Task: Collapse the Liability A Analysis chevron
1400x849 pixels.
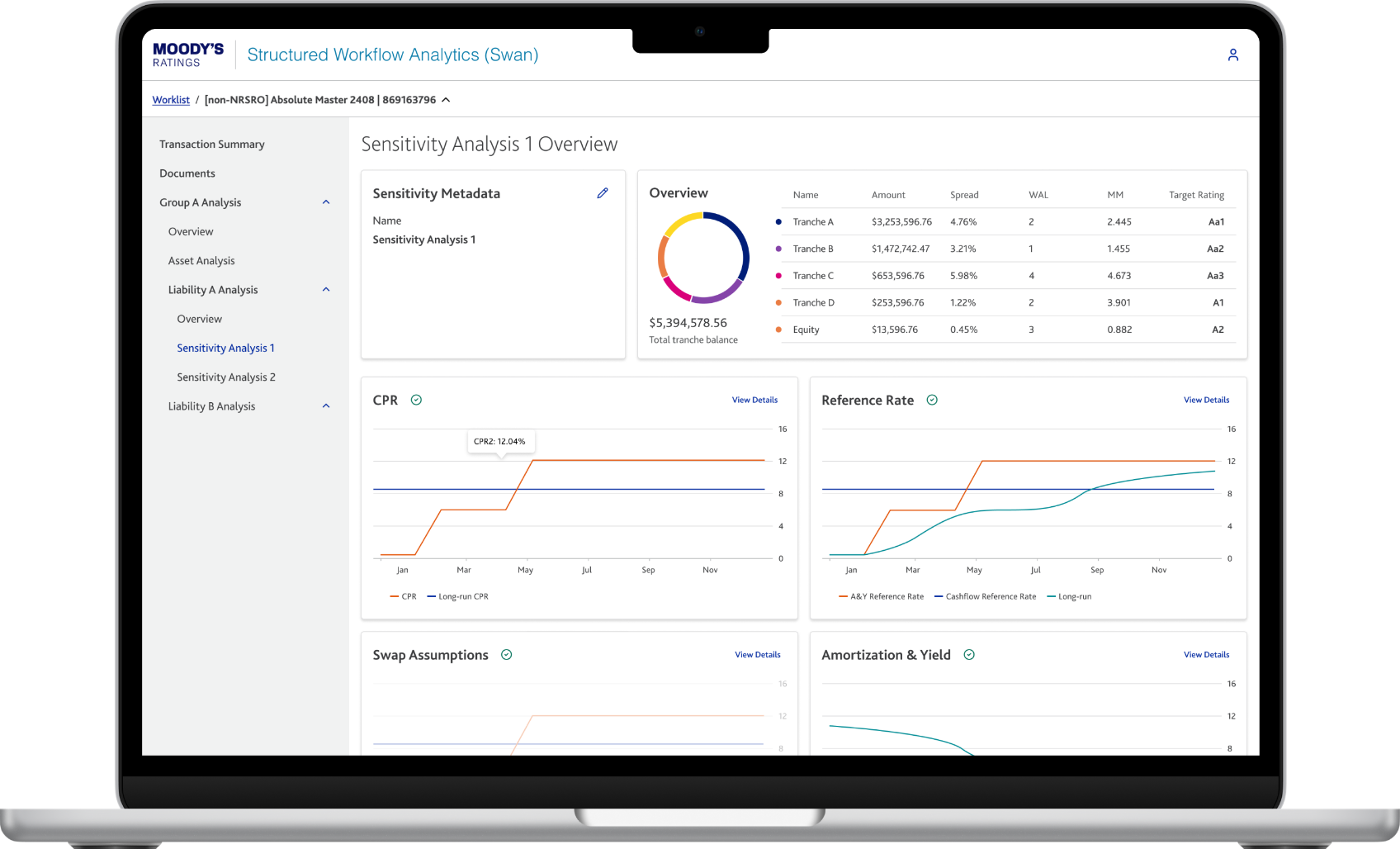Action: [x=326, y=290]
